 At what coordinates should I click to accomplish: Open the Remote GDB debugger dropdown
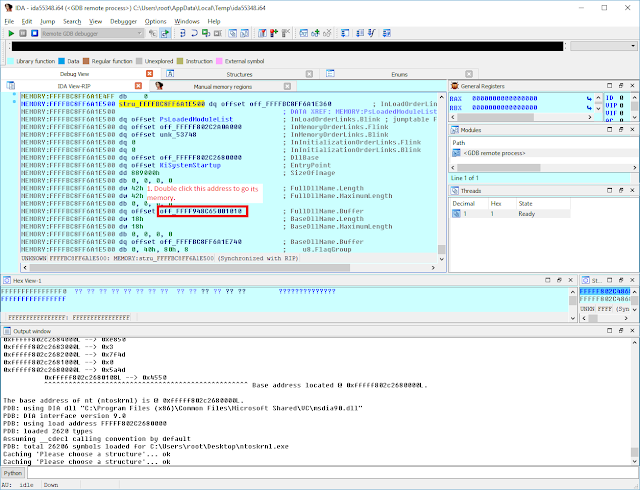pyautogui.click(x=92, y=33)
